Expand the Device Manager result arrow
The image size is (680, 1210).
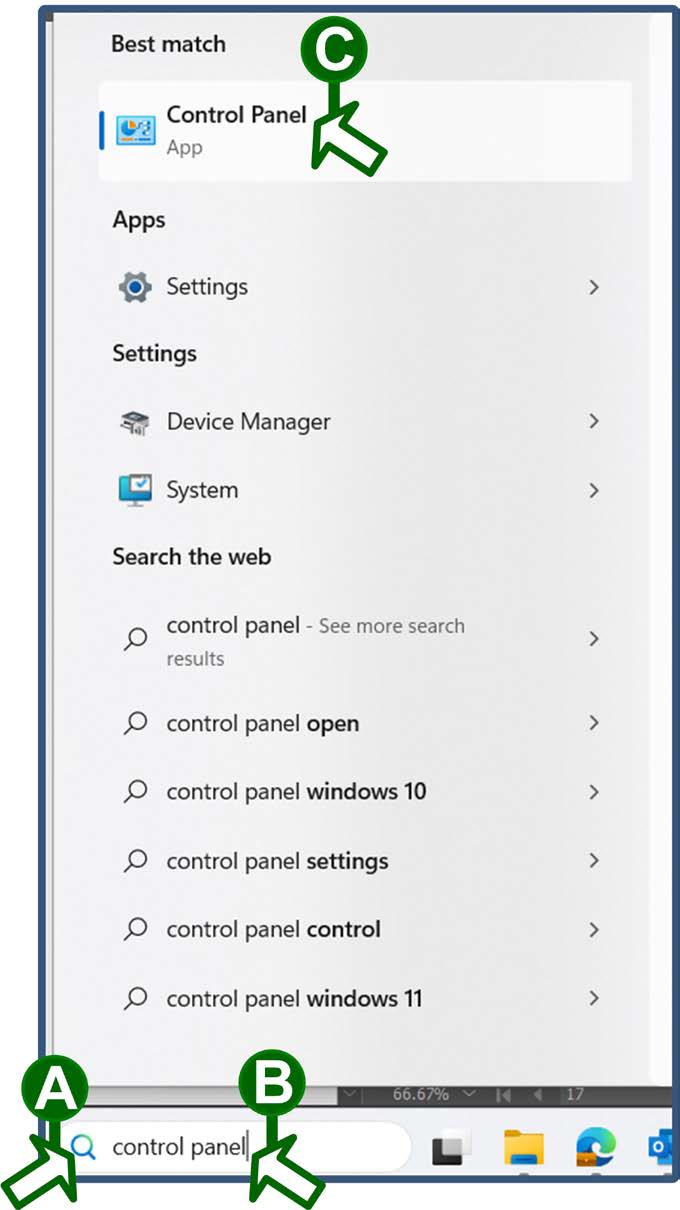(594, 422)
